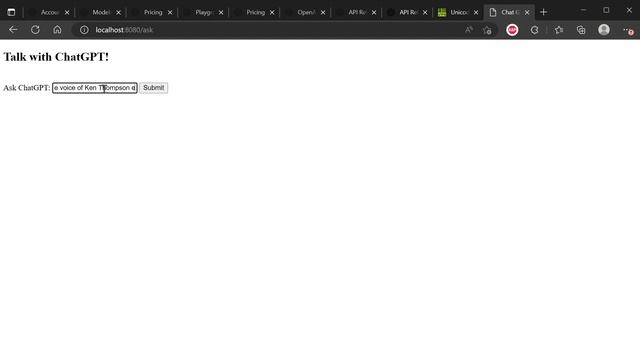Close the Account tab
The height and width of the screenshot is (360, 640).
[x=67, y=13]
